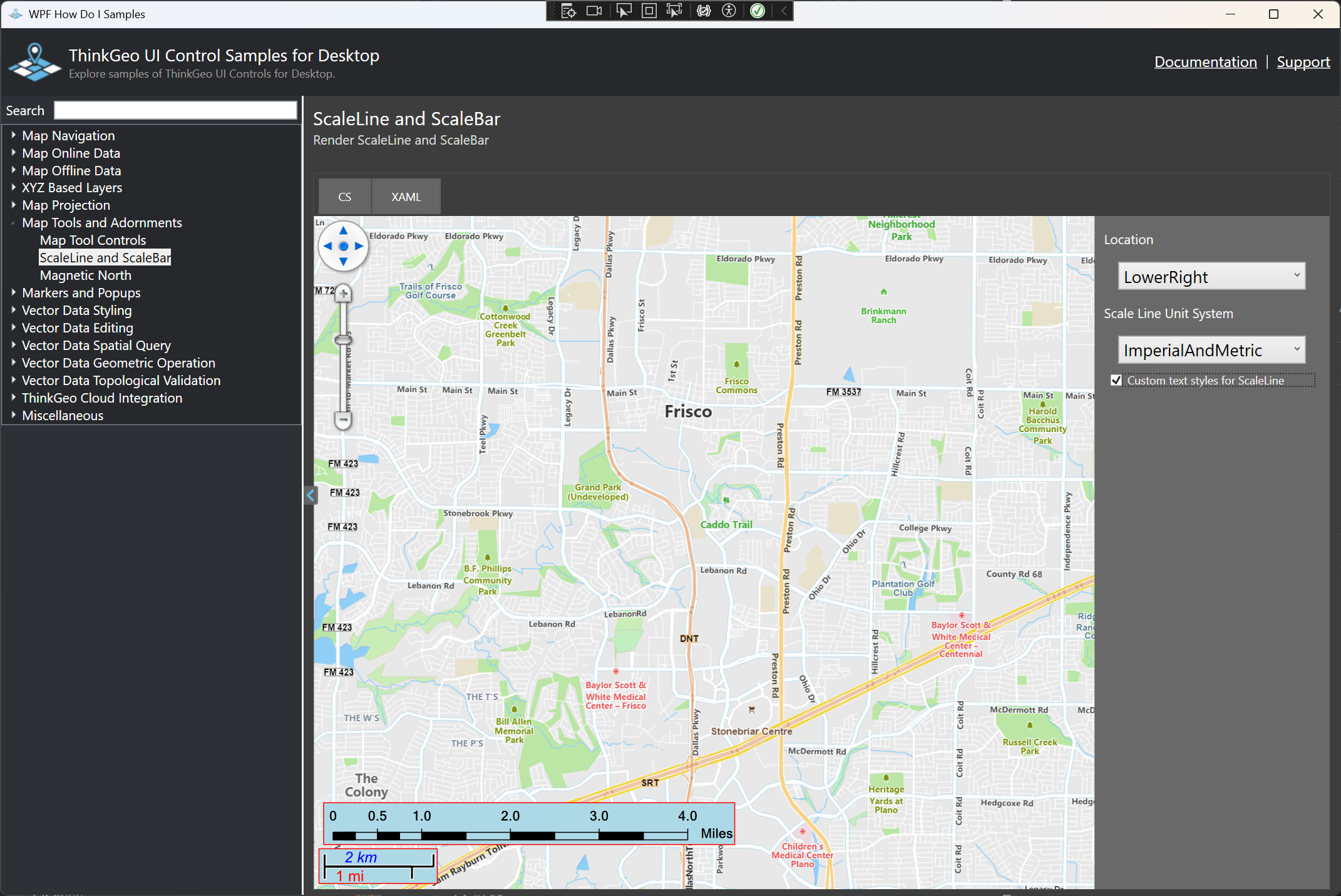
Task: Click the pan right arrow on map control
Action: 359,246
